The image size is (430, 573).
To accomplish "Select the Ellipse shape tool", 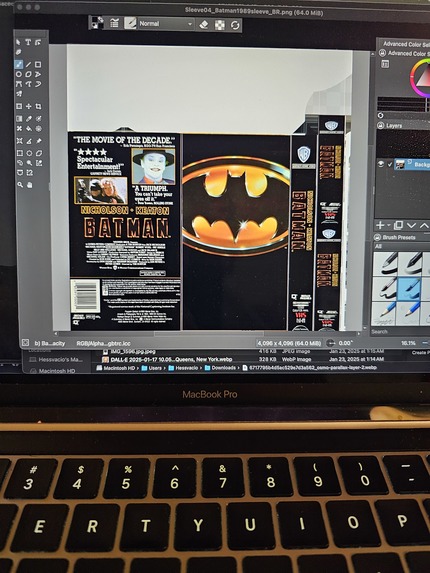I will 19,74.
